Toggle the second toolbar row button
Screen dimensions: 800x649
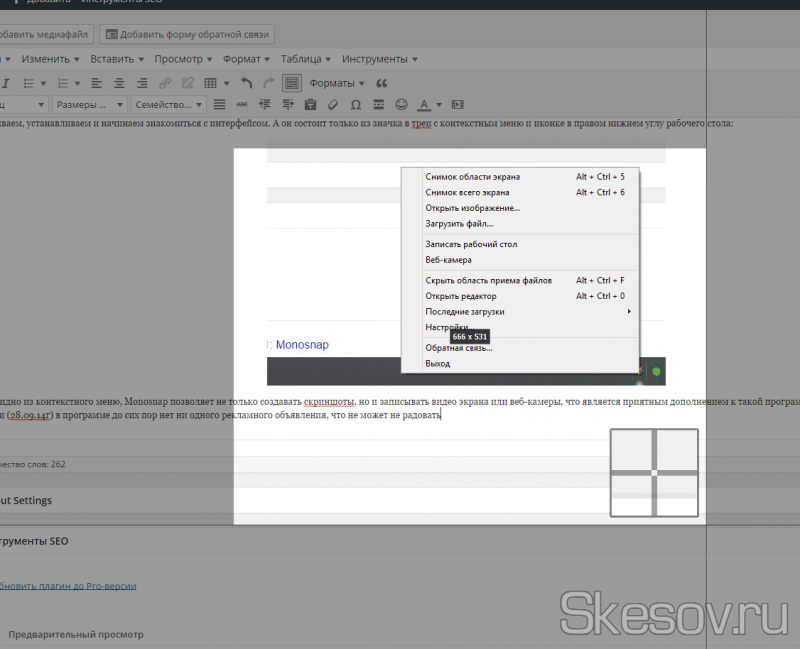(291, 83)
